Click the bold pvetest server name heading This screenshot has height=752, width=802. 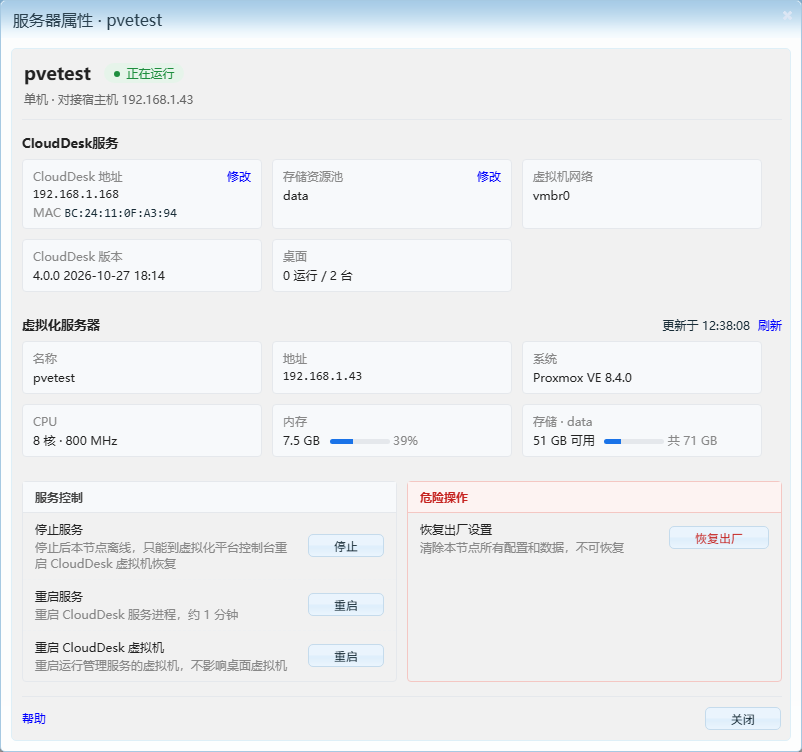(x=57, y=74)
